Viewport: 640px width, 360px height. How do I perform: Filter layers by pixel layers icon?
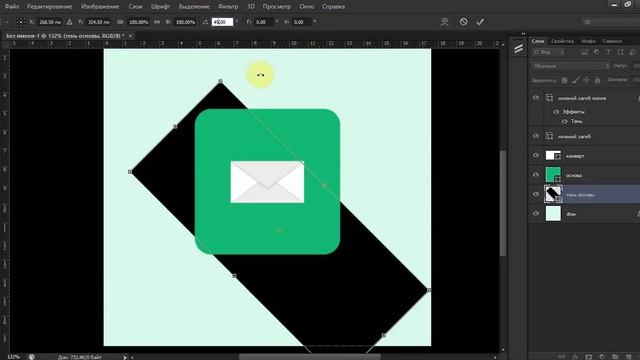click(584, 52)
